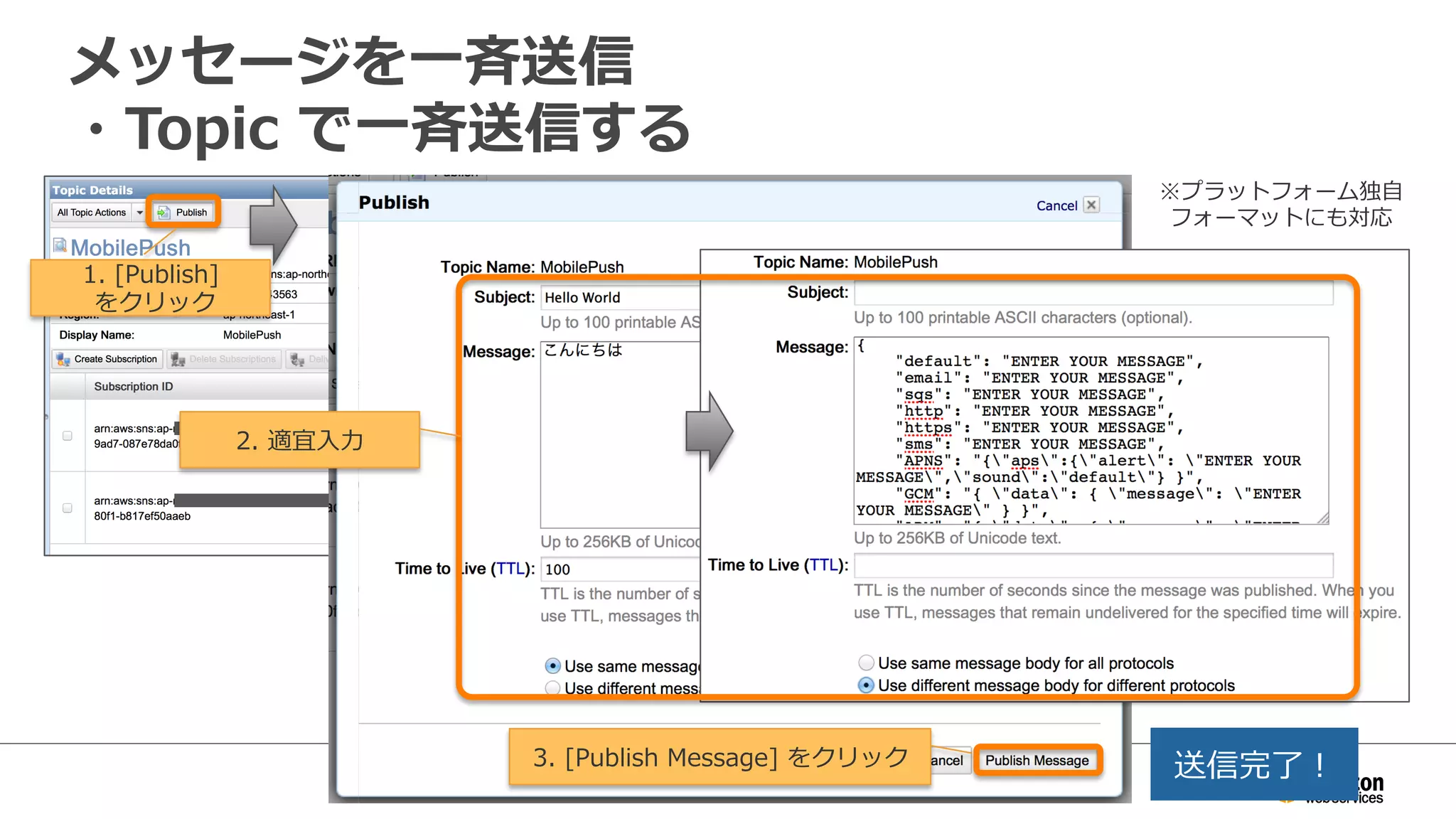
Task: Click the MobilePush topic magnifier icon
Action: click(60, 246)
